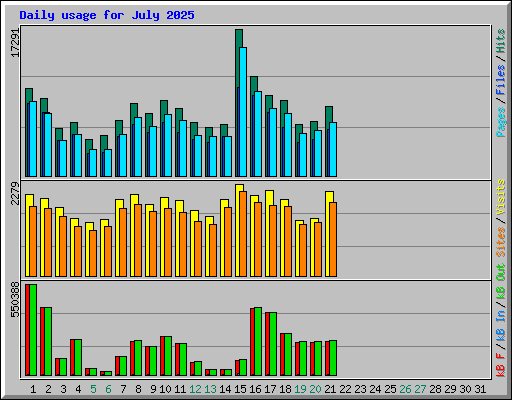Click the orange Sites bar for day 15
This screenshot has width=512, height=400.
(243, 234)
